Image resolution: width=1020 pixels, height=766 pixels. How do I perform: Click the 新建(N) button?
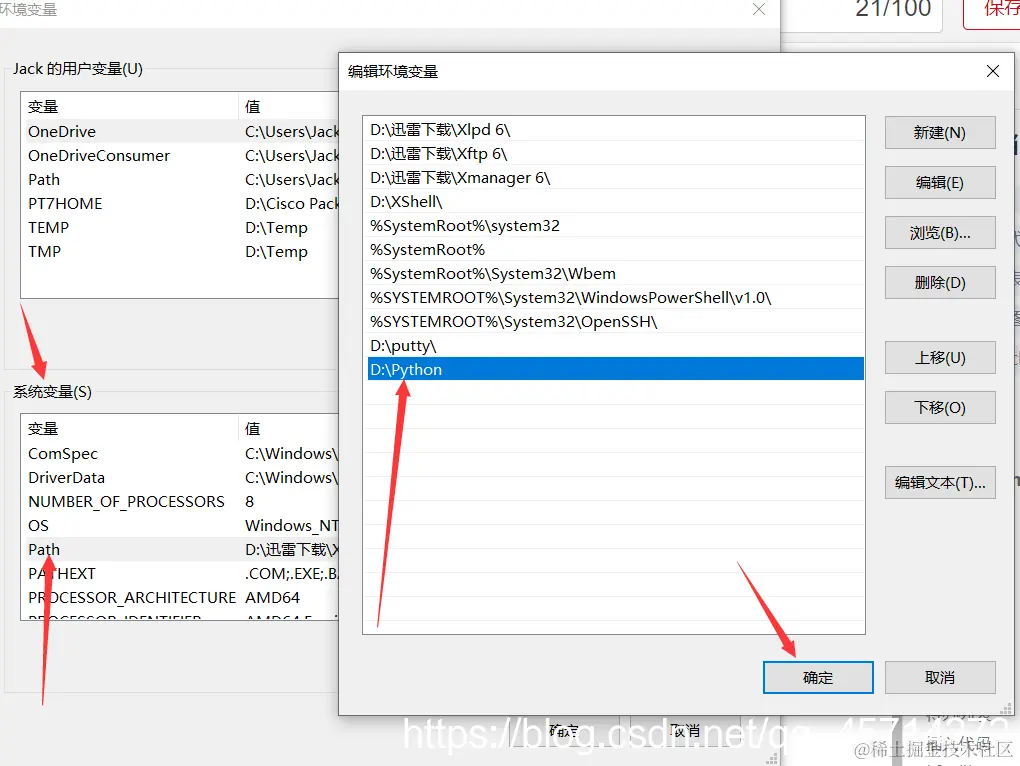tap(939, 133)
